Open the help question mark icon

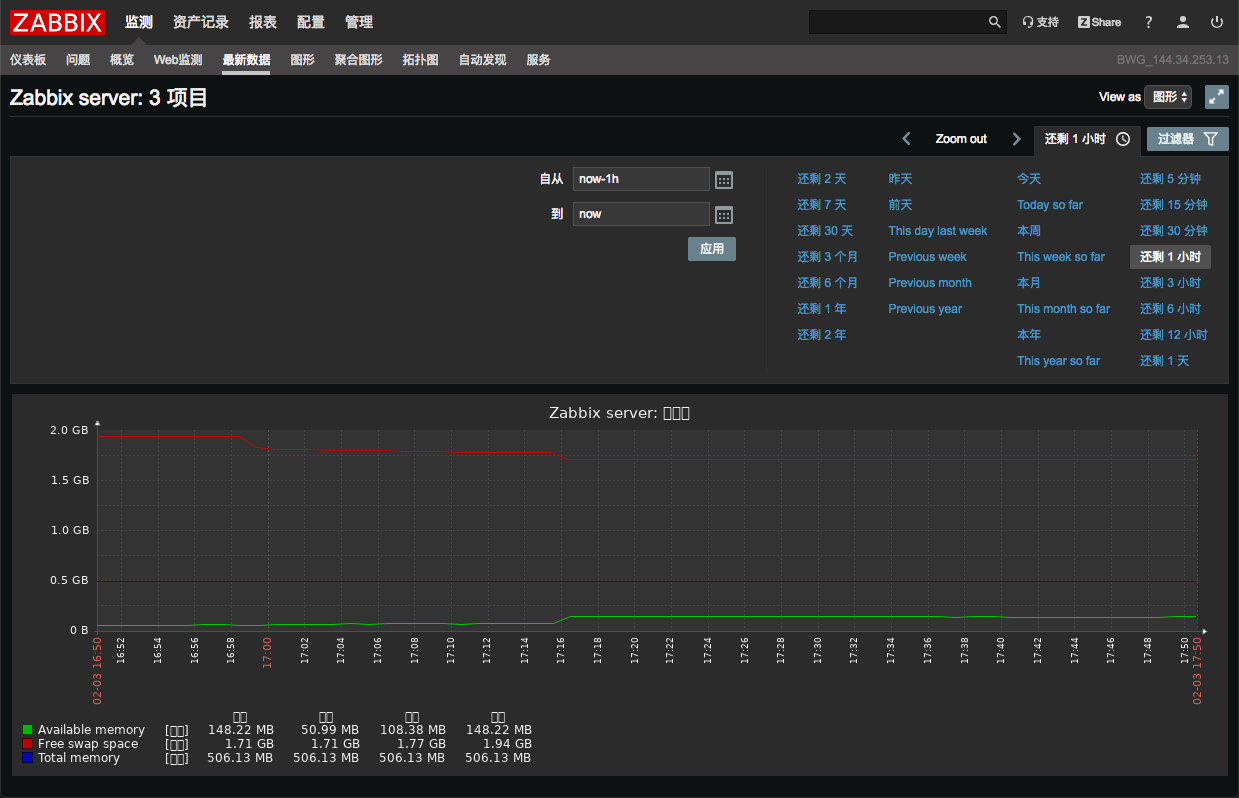click(1148, 22)
